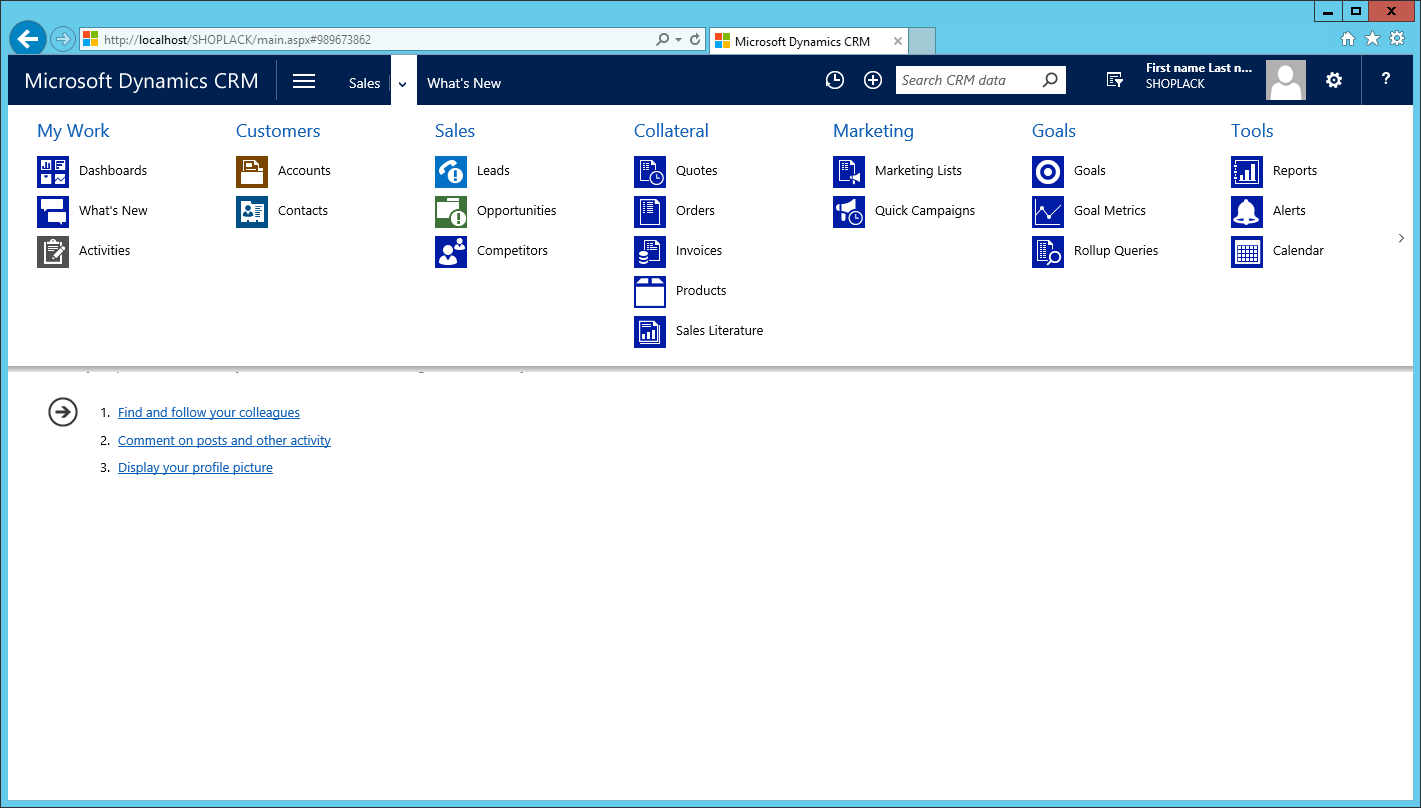
Task: Open the settings gear in CRM header
Action: point(1334,81)
